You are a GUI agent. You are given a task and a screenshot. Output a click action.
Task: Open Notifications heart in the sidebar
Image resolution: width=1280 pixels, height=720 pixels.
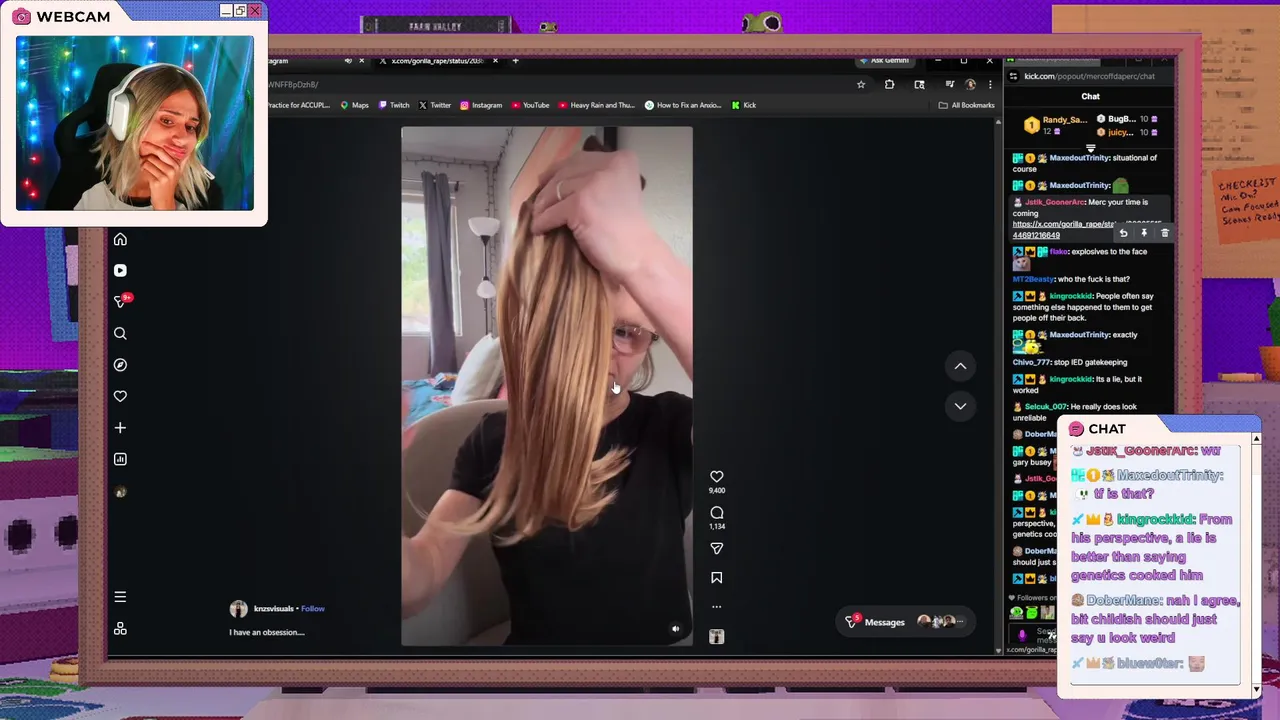[120, 396]
